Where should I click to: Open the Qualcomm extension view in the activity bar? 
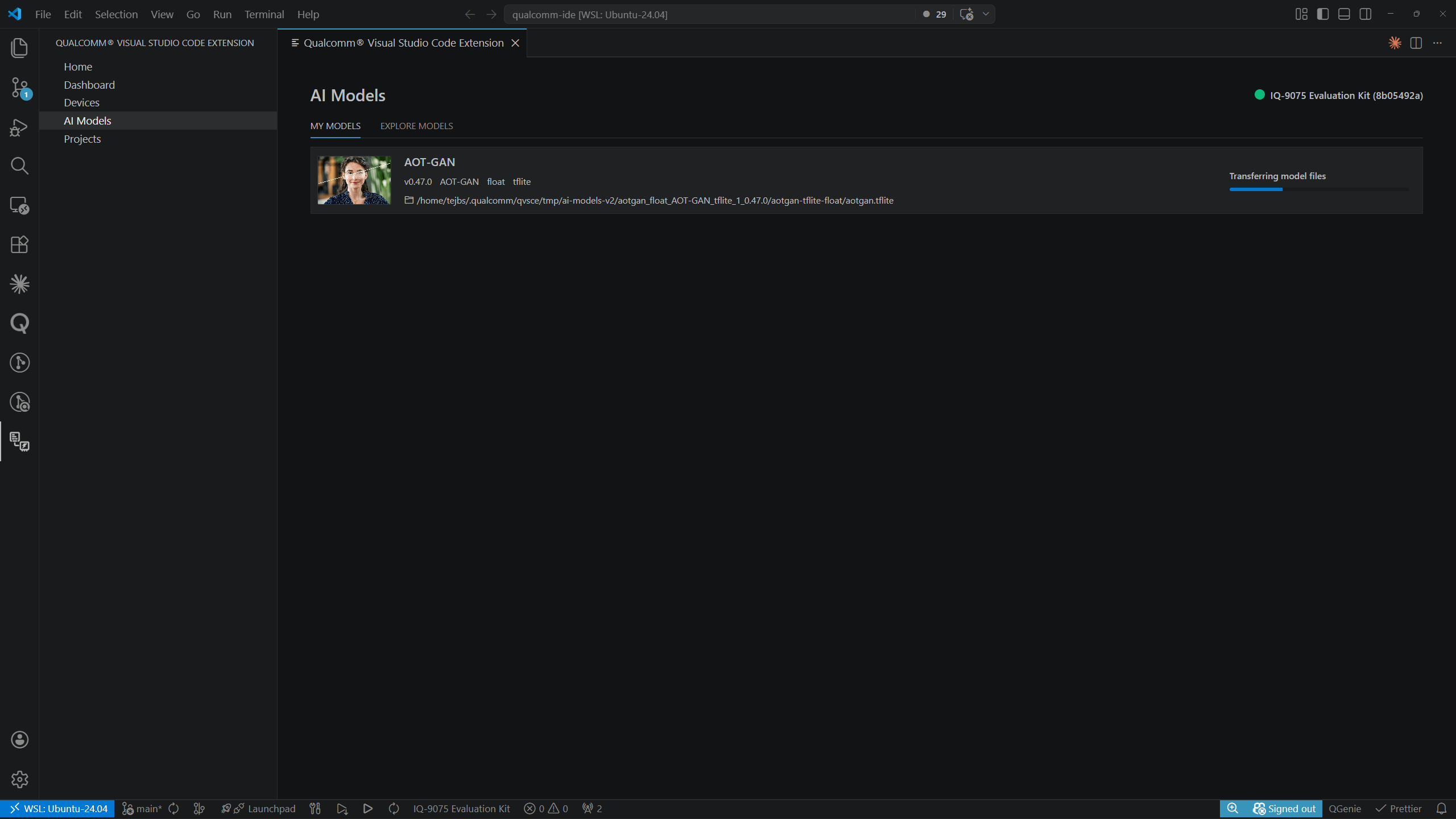19,441
